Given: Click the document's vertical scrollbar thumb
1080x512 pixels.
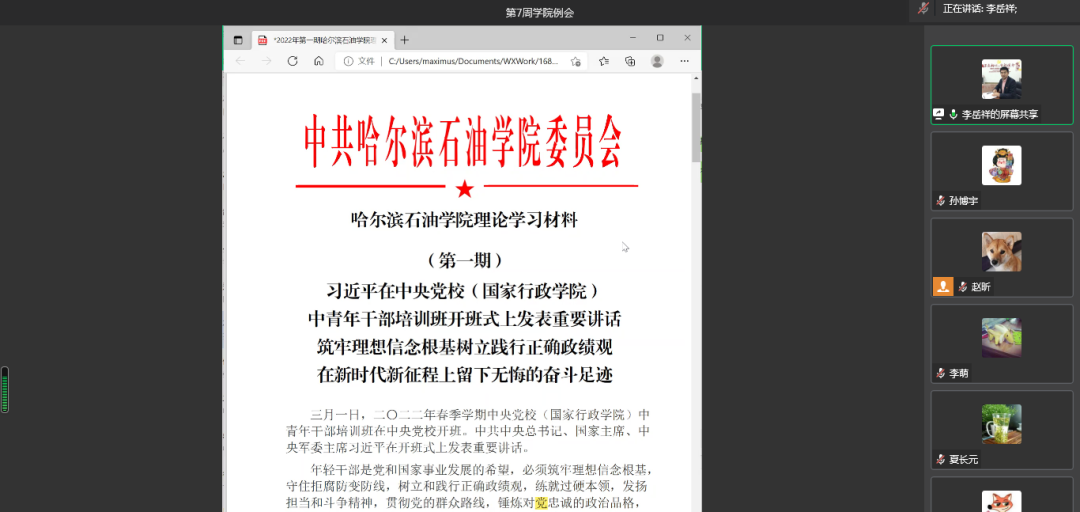Looking at the screenshot, I should (696, 128).
